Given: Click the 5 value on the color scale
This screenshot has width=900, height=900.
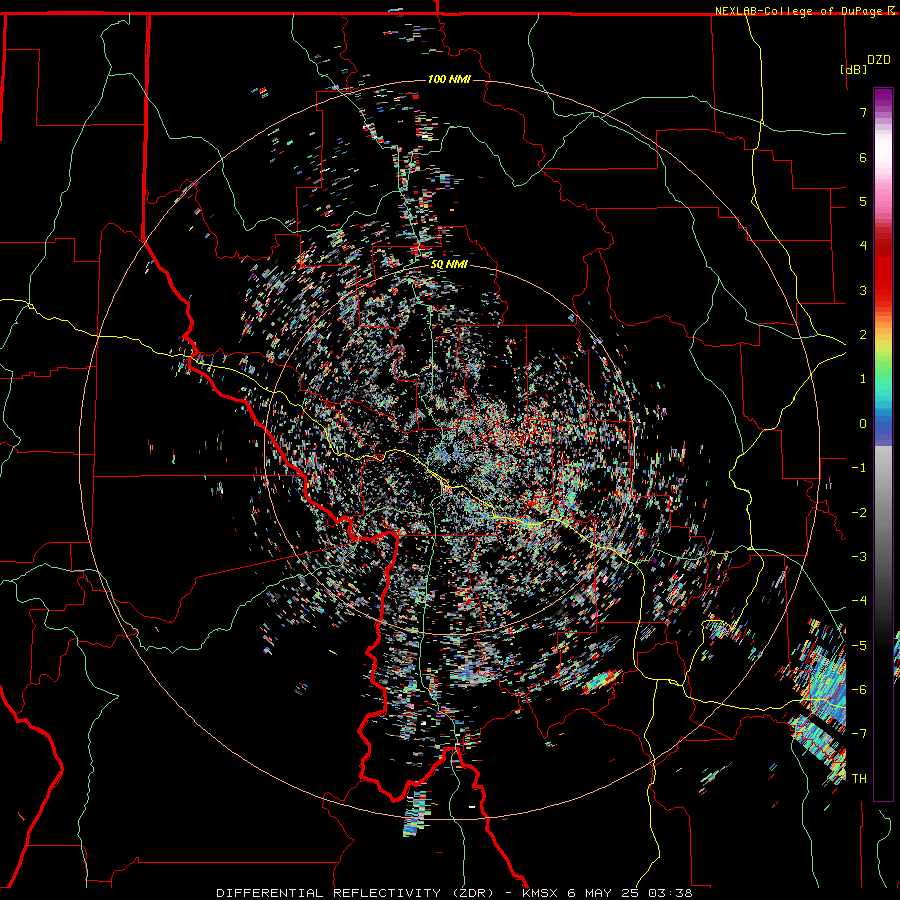Looking at the screenshot, I should 863,201.
